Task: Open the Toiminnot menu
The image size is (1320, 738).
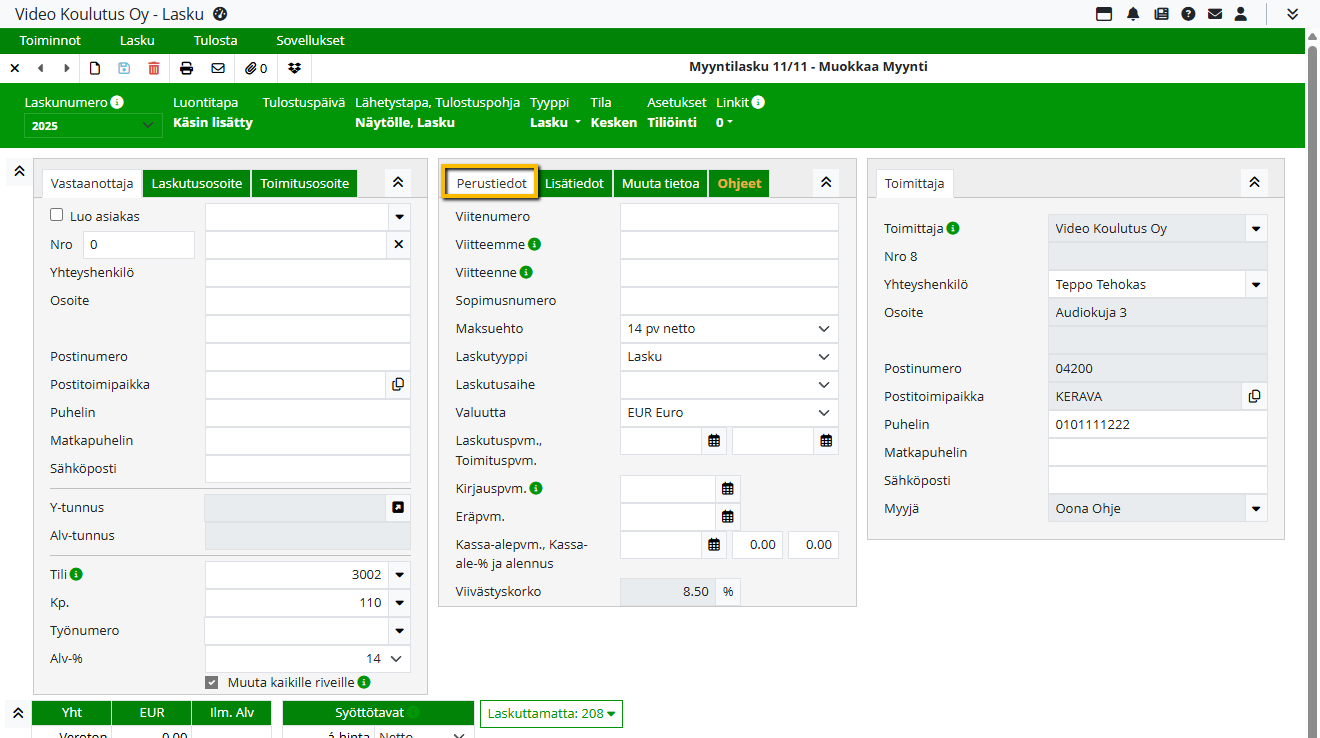Action: point(50,41)
